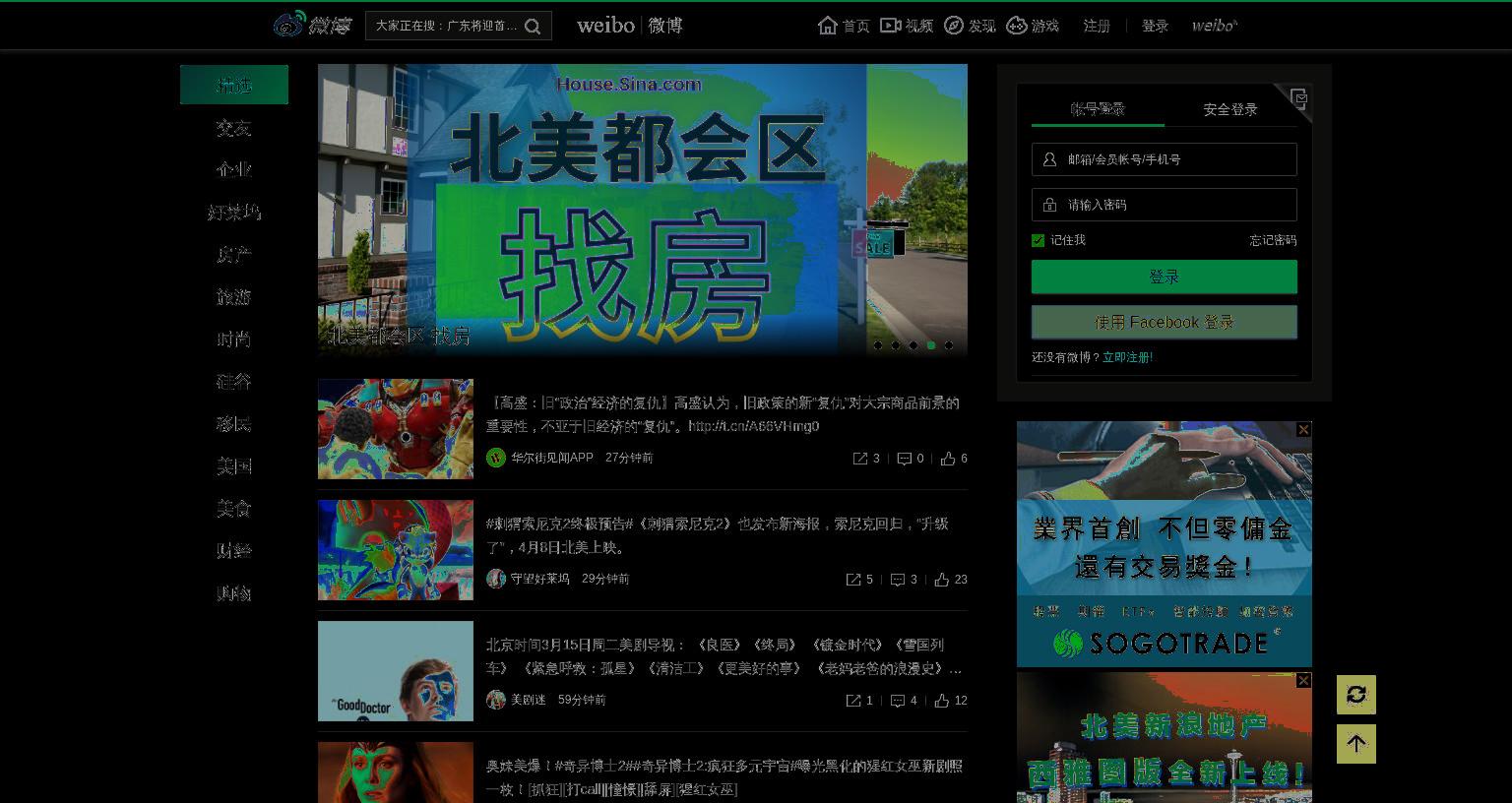Like the 守望好莱坞 post

coord(942,580)
